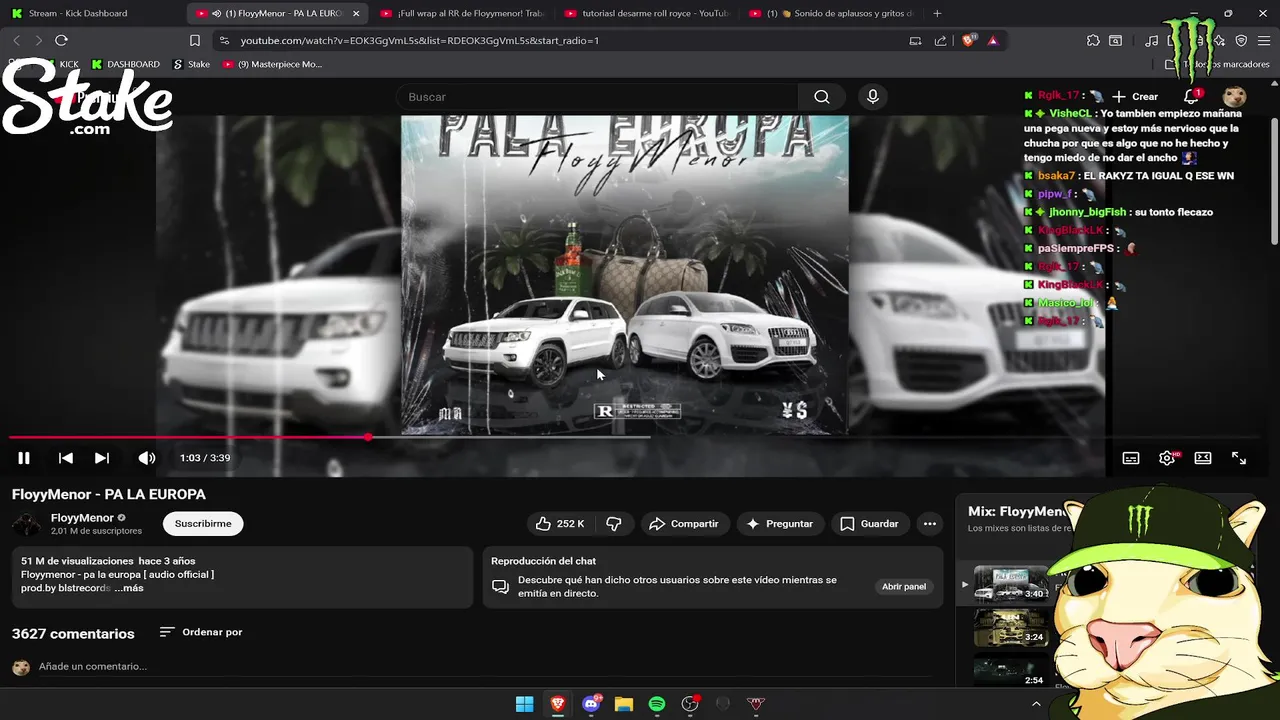Open the Ordenar por sort dropdown
Screen dimensions: 1280x720
click(201, 632)
